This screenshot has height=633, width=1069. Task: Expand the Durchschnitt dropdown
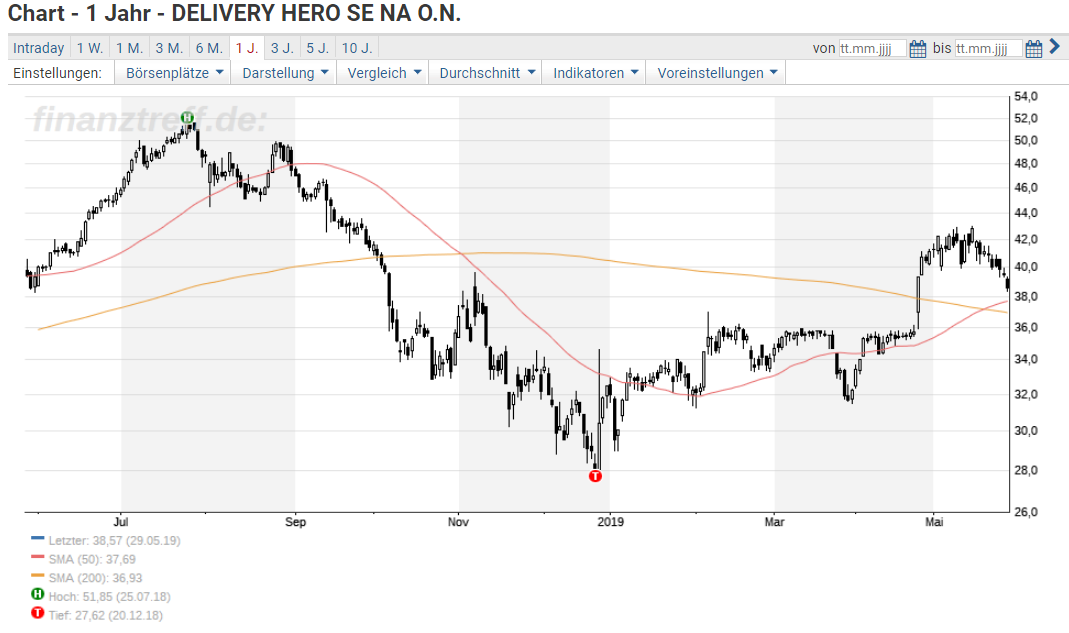click(x=486, y=73)
